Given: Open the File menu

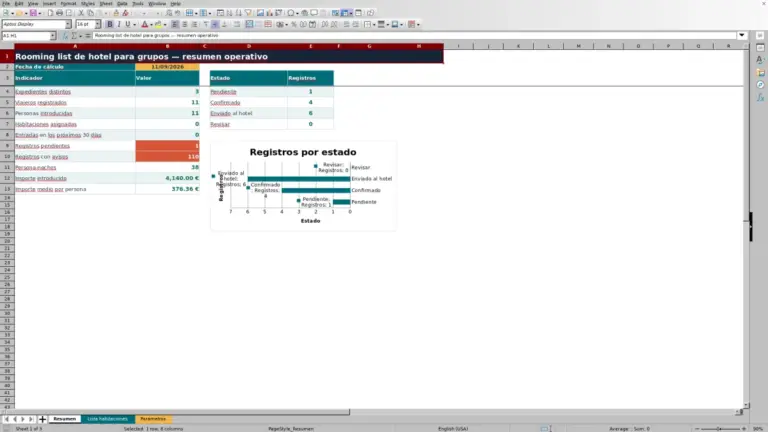Looking at the screenshot, I should pos(6,3).
